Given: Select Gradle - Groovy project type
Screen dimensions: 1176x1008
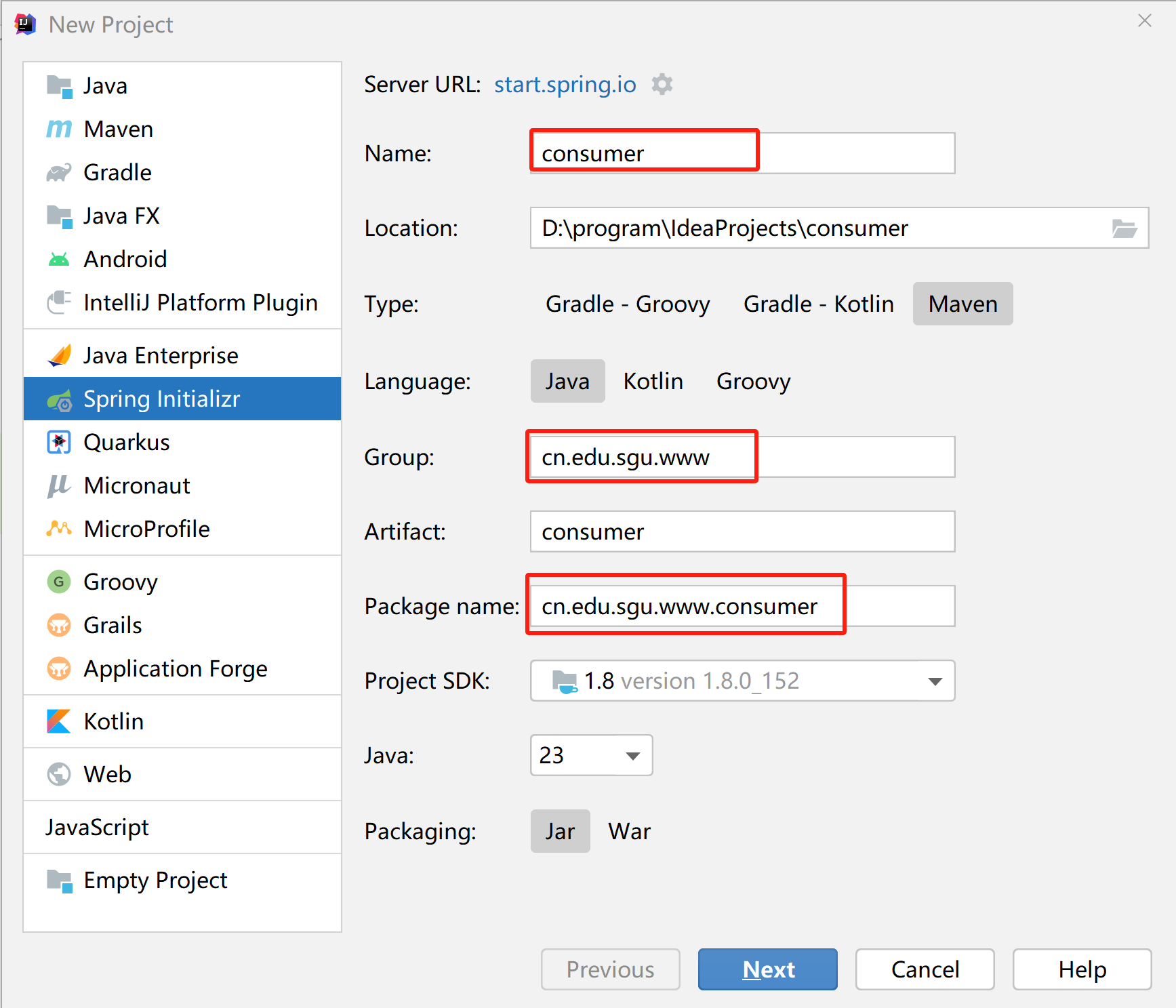Looking at the screenshot, I should pos(628,304).
